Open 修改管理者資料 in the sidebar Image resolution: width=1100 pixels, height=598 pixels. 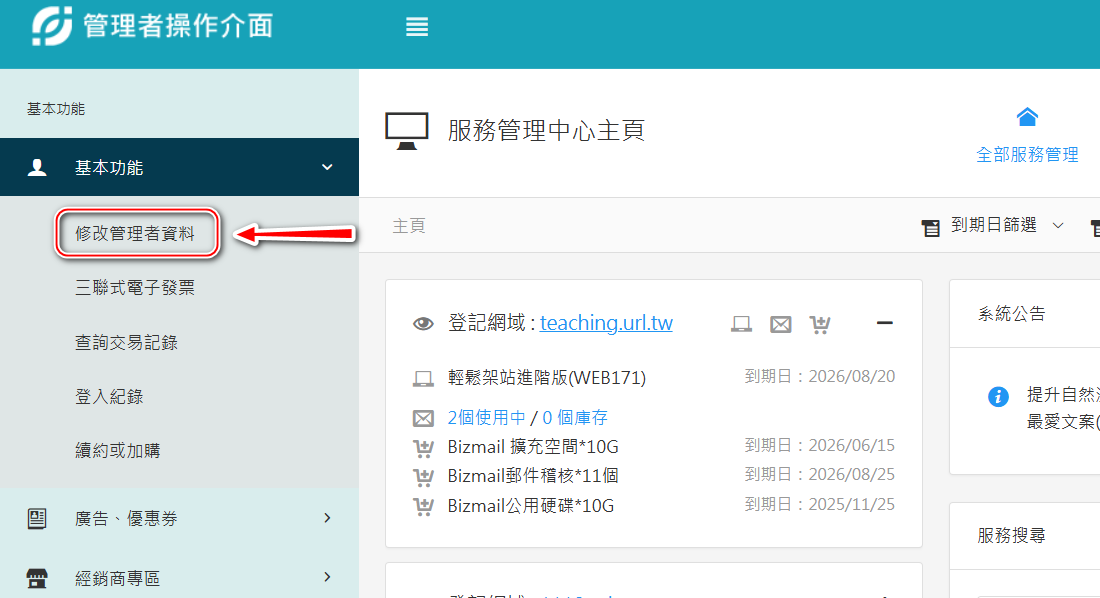[135, 234]
